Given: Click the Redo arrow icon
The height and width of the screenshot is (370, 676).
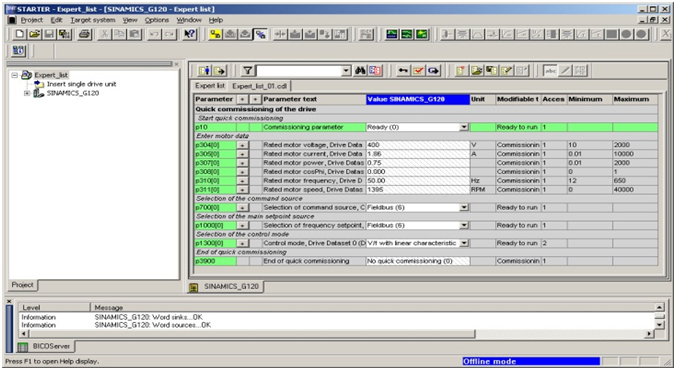Looking at the screenshot, I should click(x=170, y=34).
